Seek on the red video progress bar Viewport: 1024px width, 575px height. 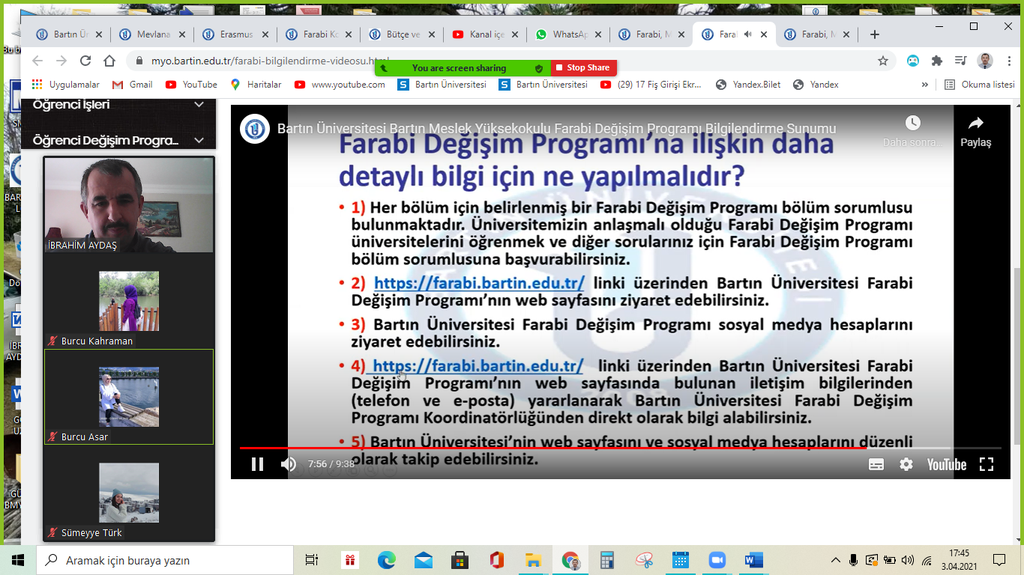620,448
